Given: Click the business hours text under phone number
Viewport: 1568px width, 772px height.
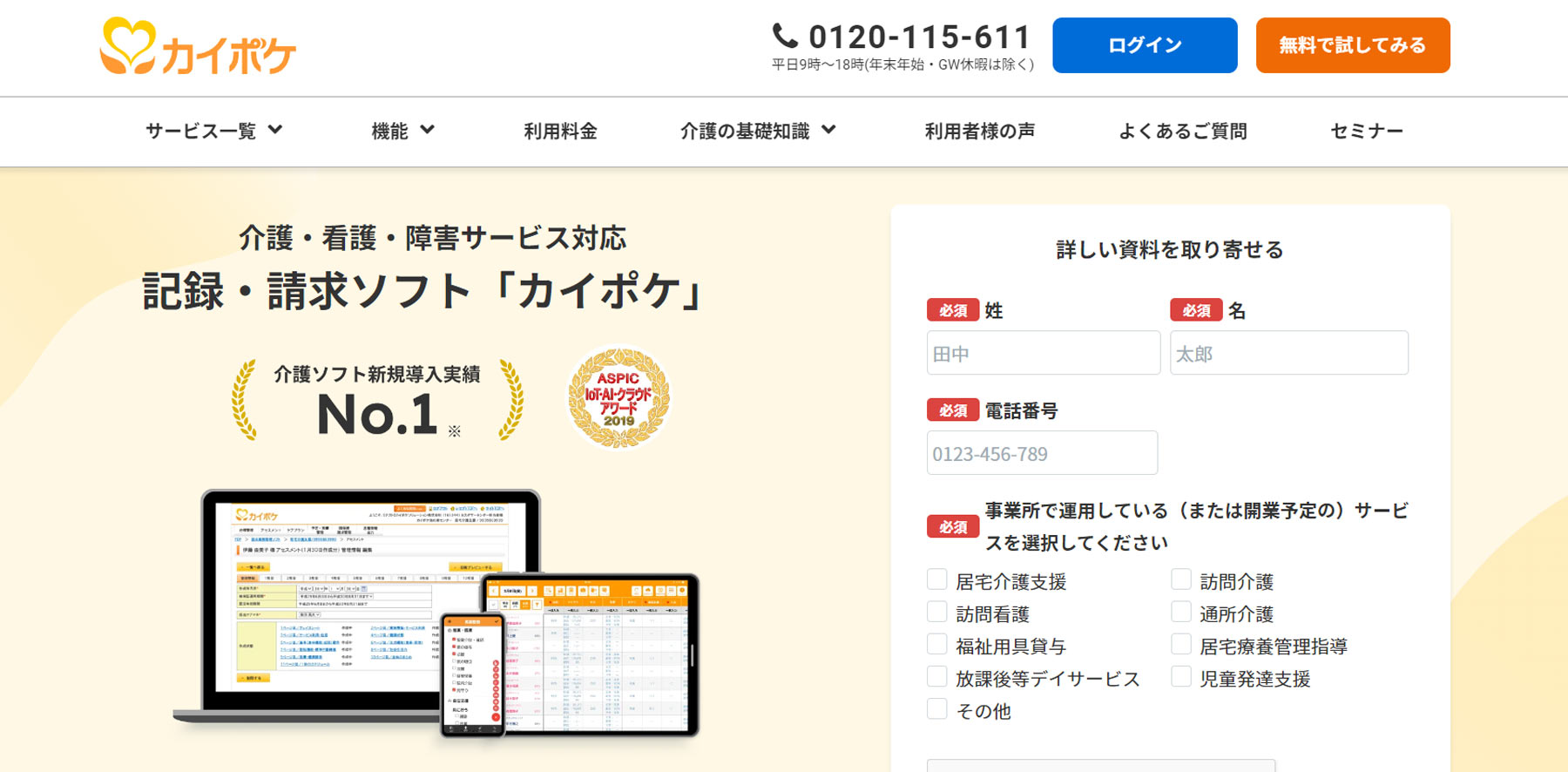Looking at the screenshot, I should [x=902, y=64].
